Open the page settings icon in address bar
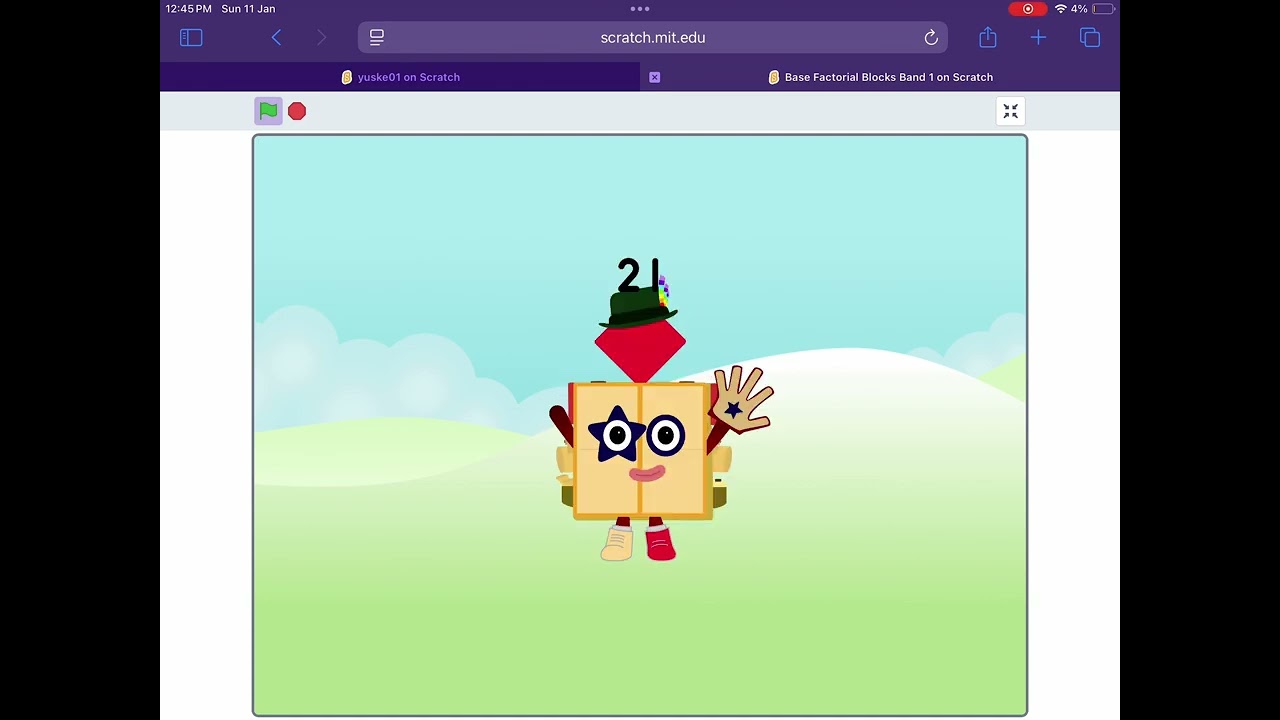Viewport: 1280px width, 720px height. [x=377, y=38]
